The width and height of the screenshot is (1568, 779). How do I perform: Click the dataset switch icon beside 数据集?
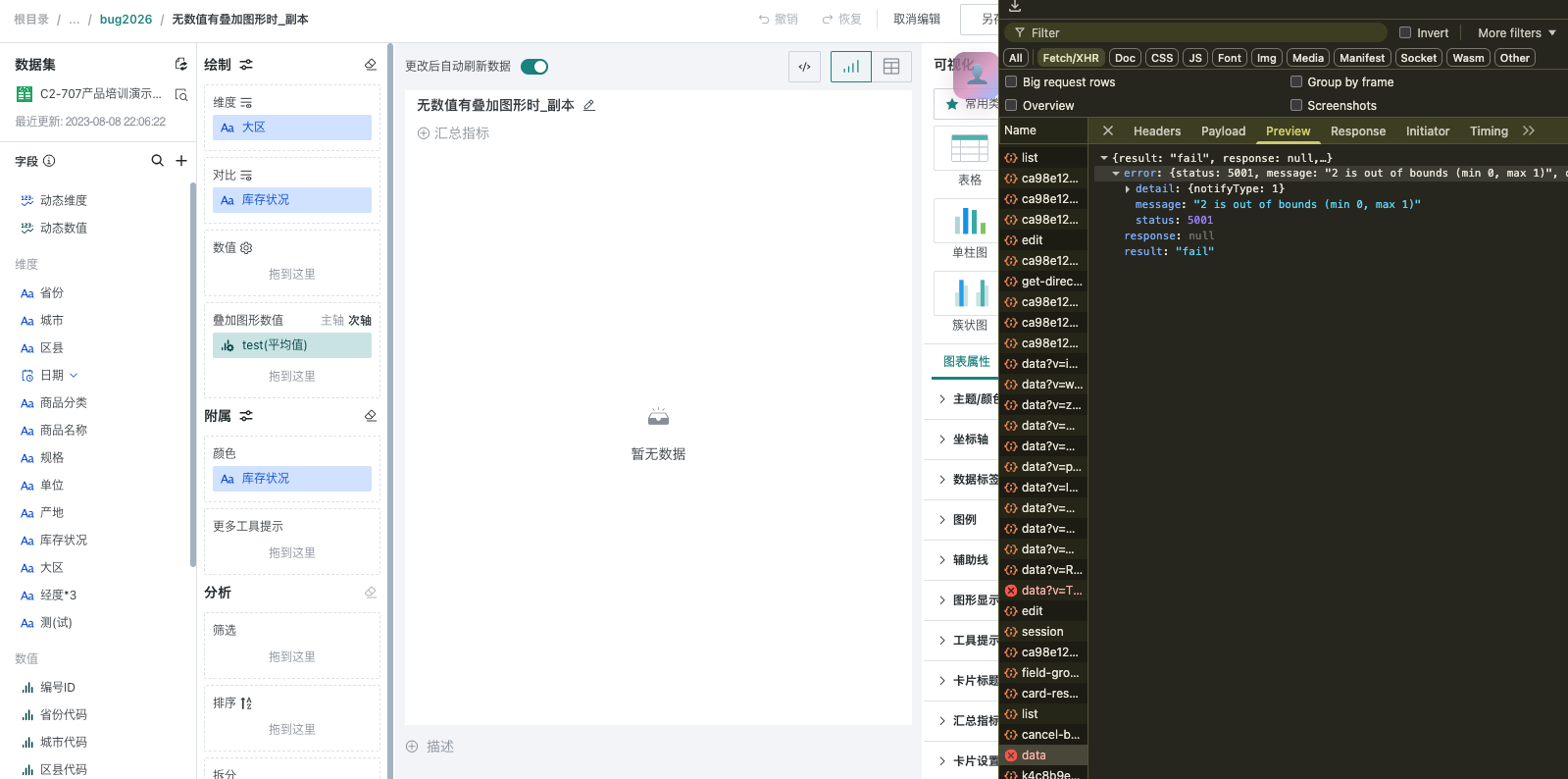pos(180,64)
